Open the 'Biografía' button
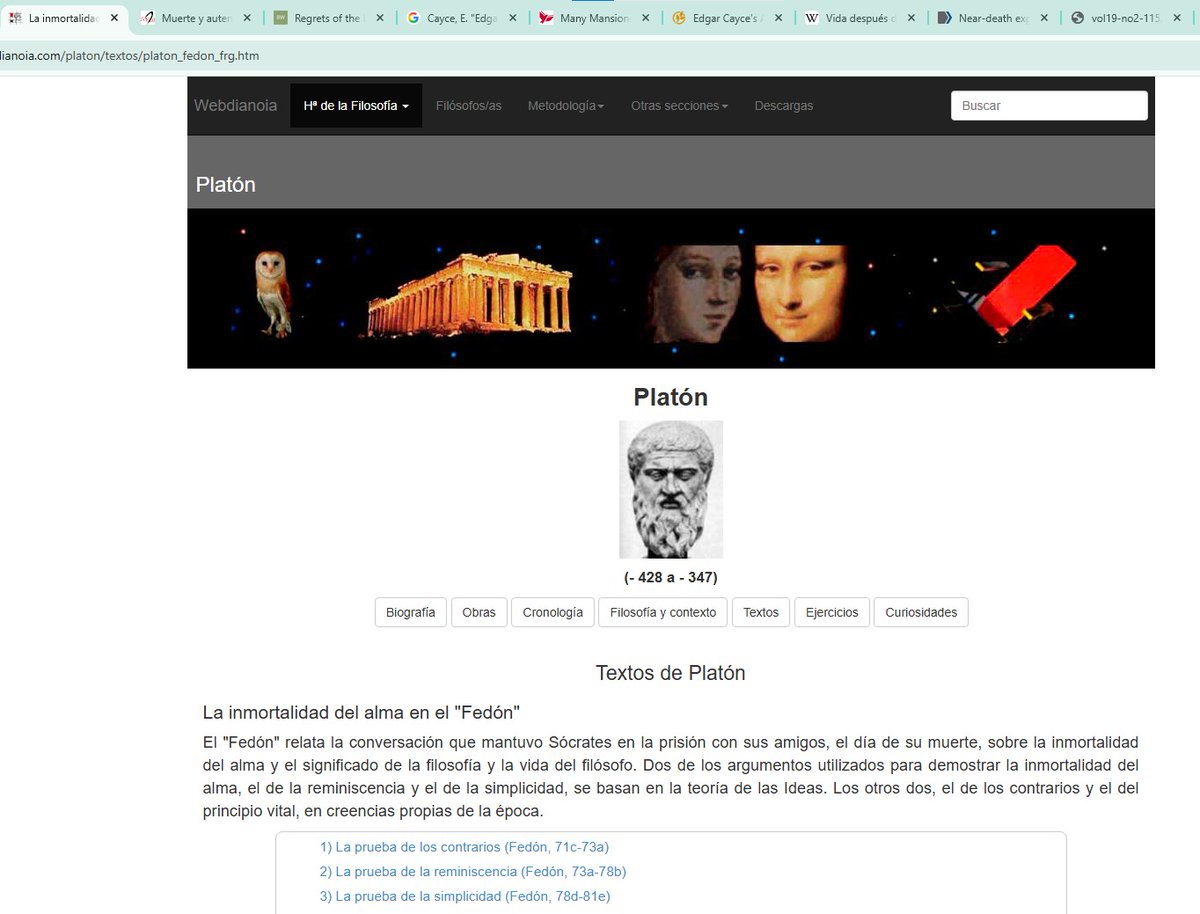Viewport: 1200px width, 914px height. tap(411, 613)
